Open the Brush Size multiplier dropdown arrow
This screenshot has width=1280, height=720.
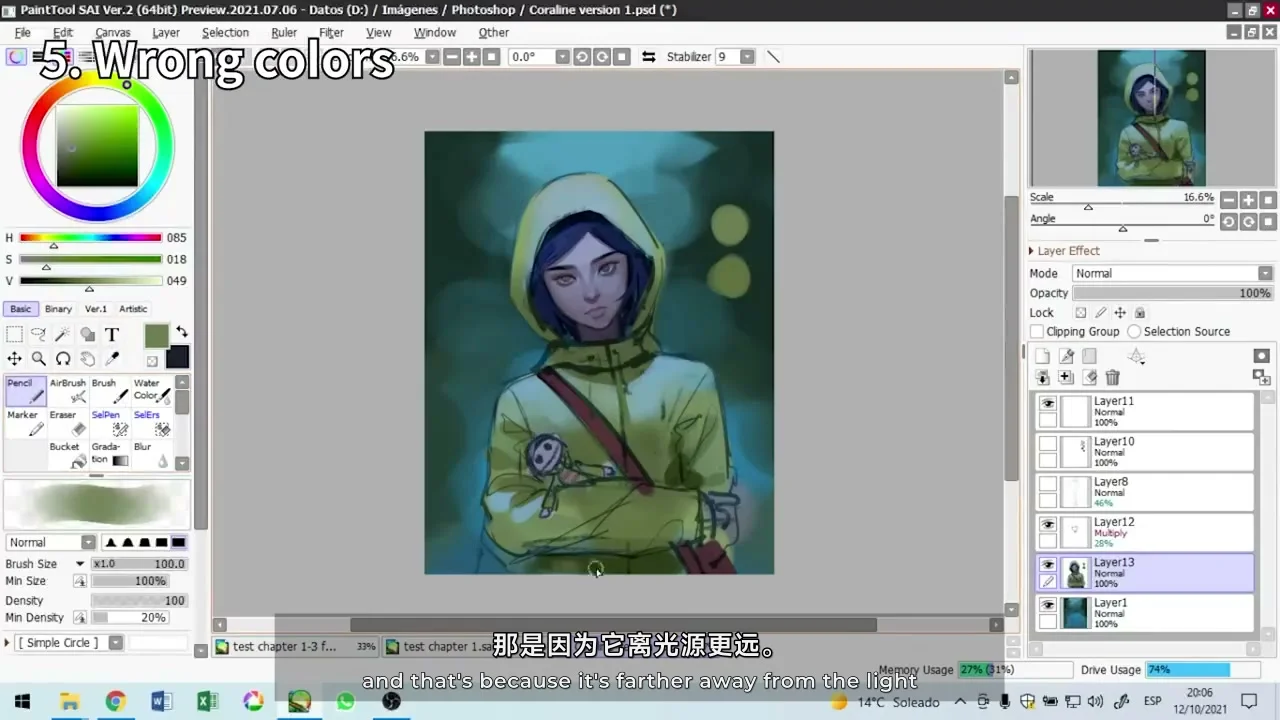(x=80, y=564)
